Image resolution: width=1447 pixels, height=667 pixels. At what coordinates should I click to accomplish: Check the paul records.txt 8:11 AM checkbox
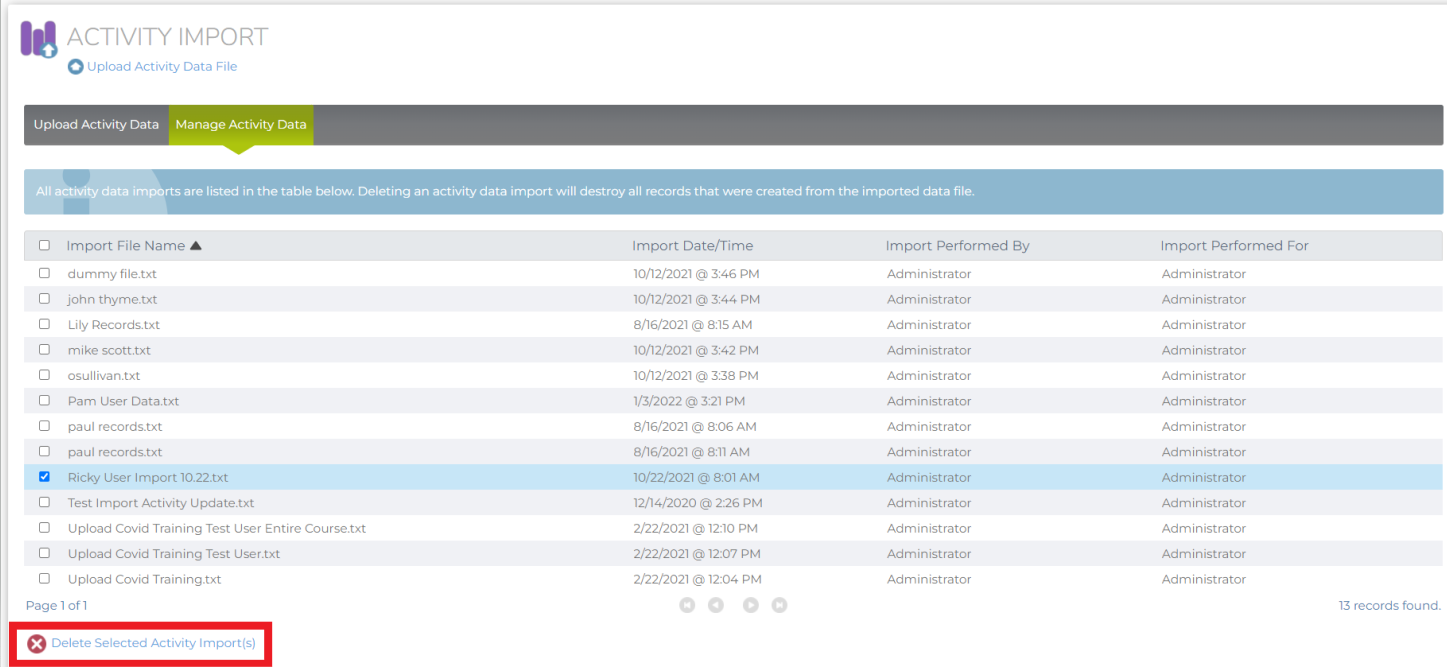click(x=44, y=451)
